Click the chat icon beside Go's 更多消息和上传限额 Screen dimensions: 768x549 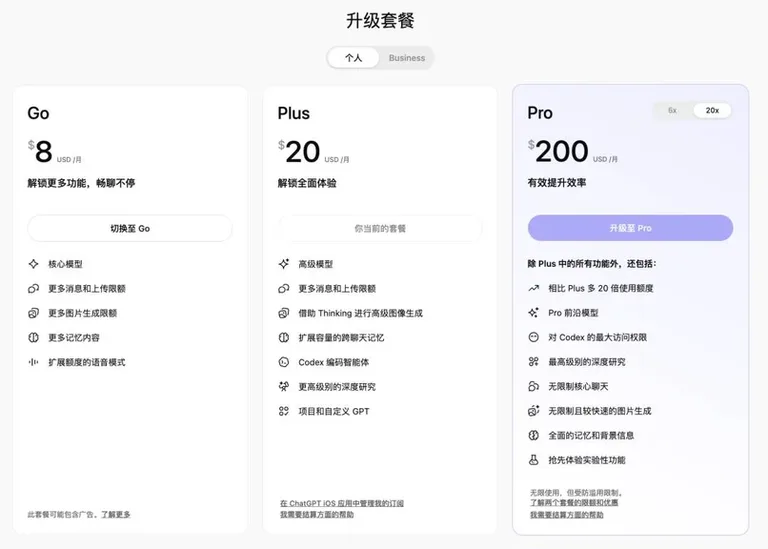33,288
